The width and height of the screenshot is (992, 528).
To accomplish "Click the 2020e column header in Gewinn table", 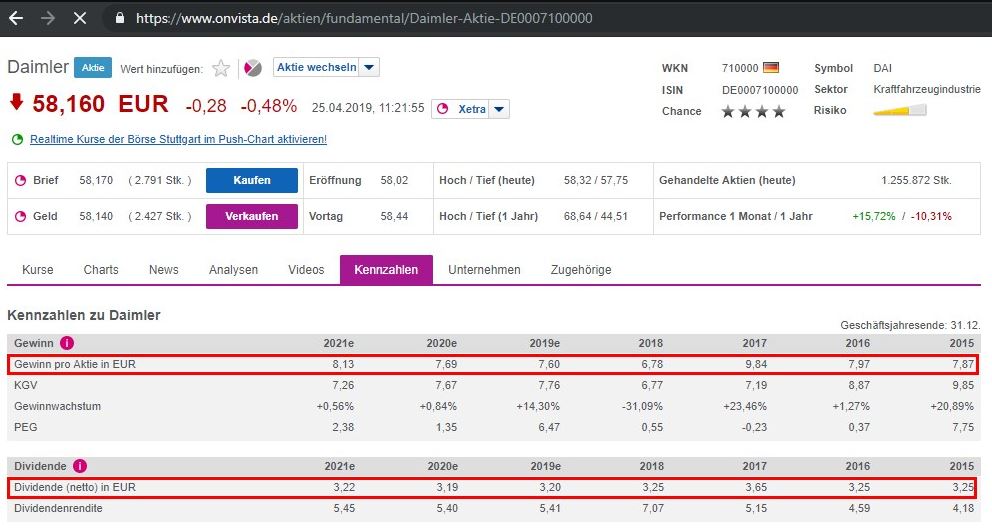I will click(442, 343).
